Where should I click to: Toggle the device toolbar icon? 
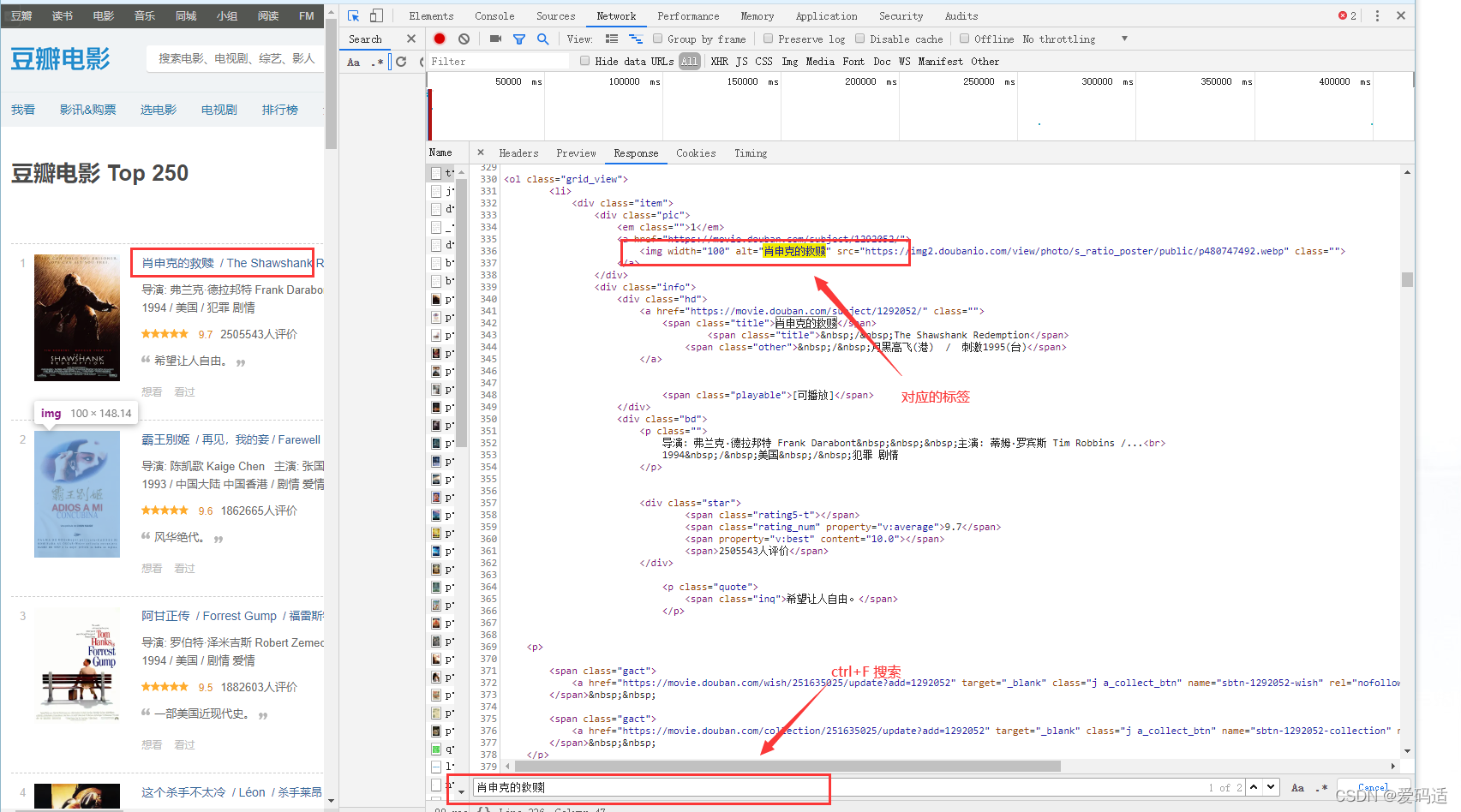(x=376, y=15)
